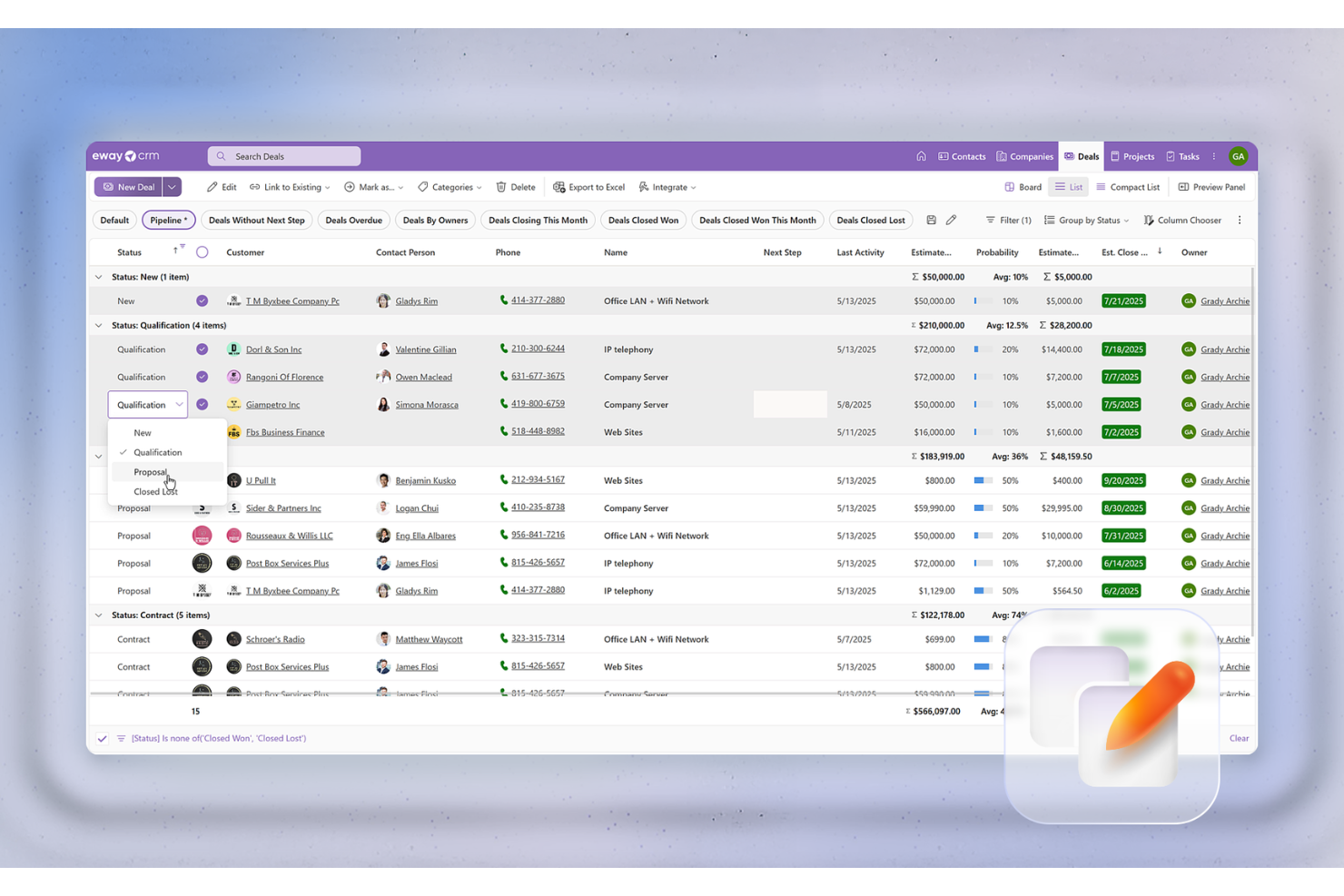Select the Deals Overdue view
The height and width of the screenshot is (896, 1344).
[353, 220]
